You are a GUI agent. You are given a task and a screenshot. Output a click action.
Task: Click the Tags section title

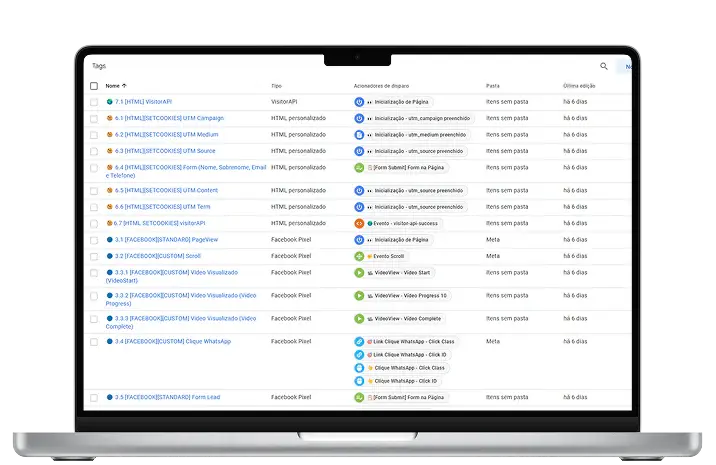click(99, 66)
